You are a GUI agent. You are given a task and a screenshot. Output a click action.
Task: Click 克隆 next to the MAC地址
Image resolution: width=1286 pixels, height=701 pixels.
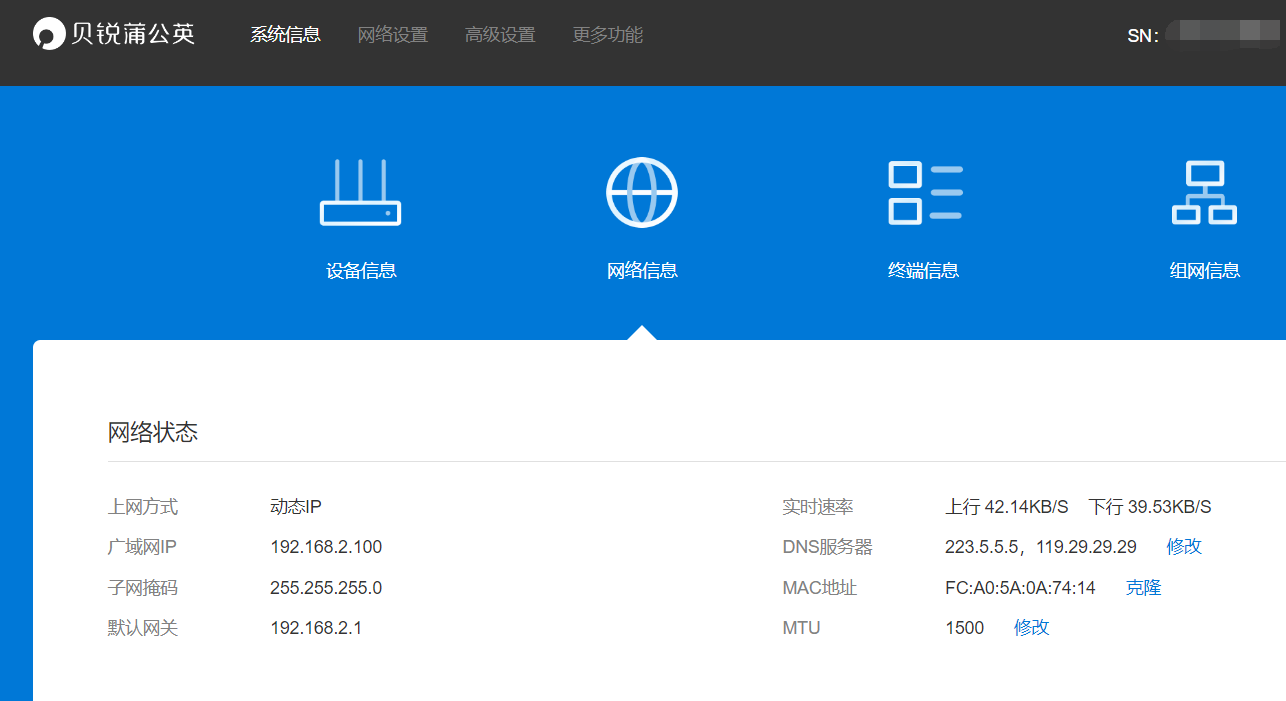[1143, 587]
